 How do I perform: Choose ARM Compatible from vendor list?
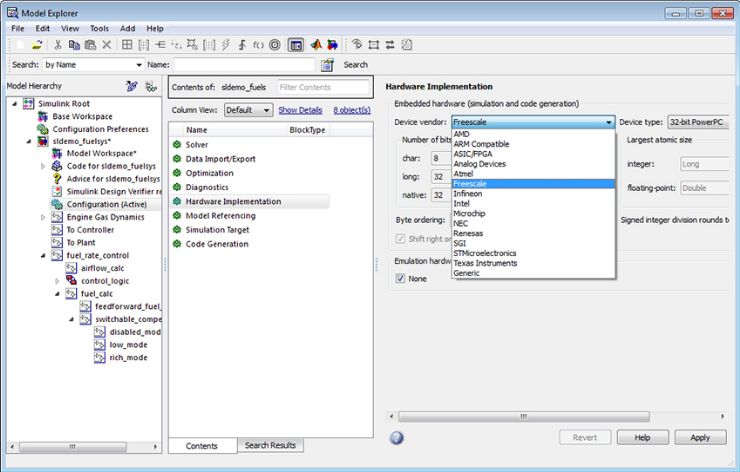pyautogui.click(x=533, y=144)
